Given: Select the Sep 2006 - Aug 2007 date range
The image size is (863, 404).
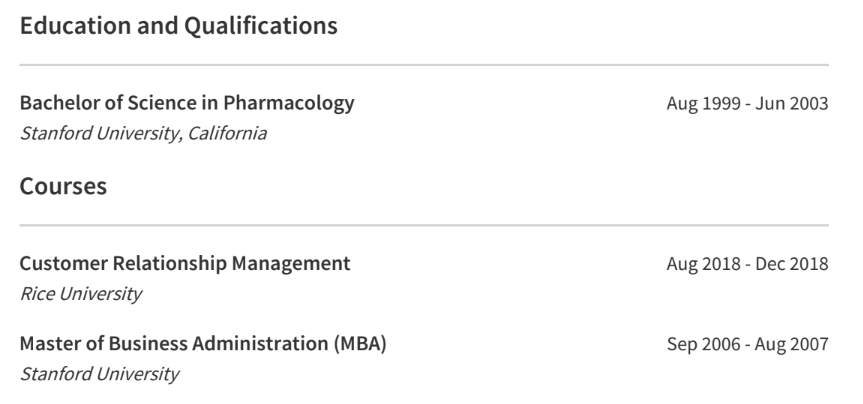Looking at the screenshot, I should pos(747,345).
